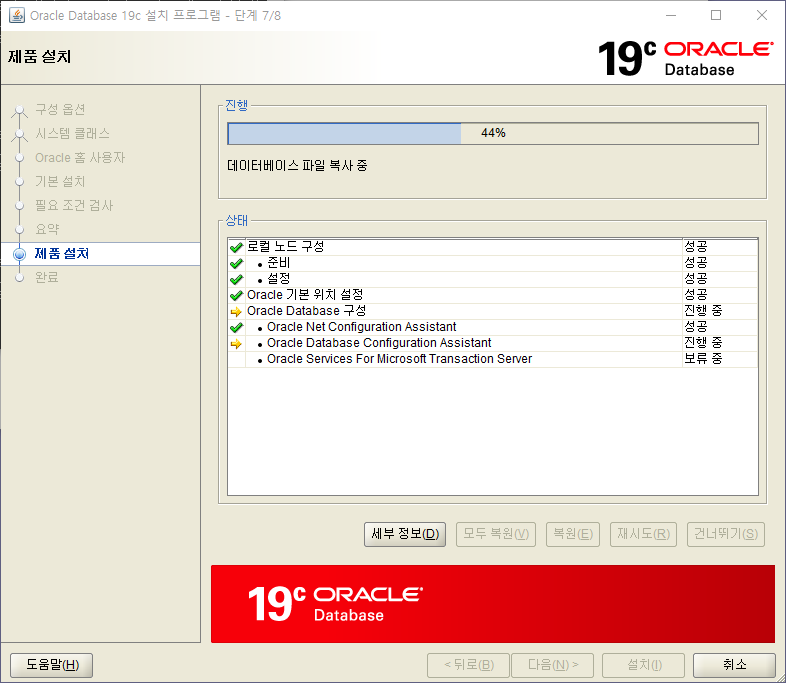Select 필요 조건 검사 step in sidebar
786x683 pixels.
(x=74, y=205)
